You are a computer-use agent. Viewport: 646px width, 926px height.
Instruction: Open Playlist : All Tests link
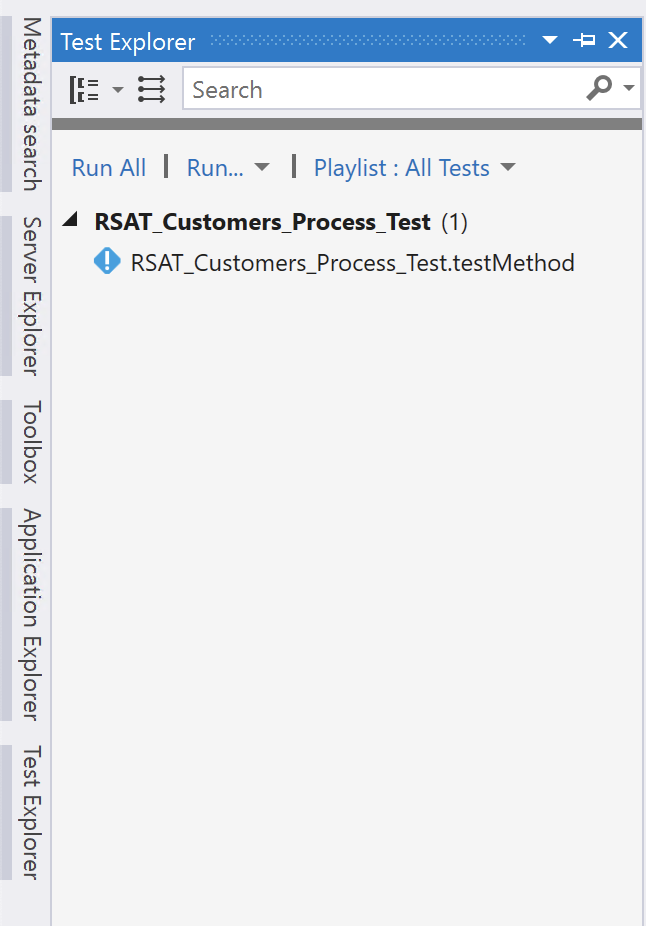pos(402,168)
